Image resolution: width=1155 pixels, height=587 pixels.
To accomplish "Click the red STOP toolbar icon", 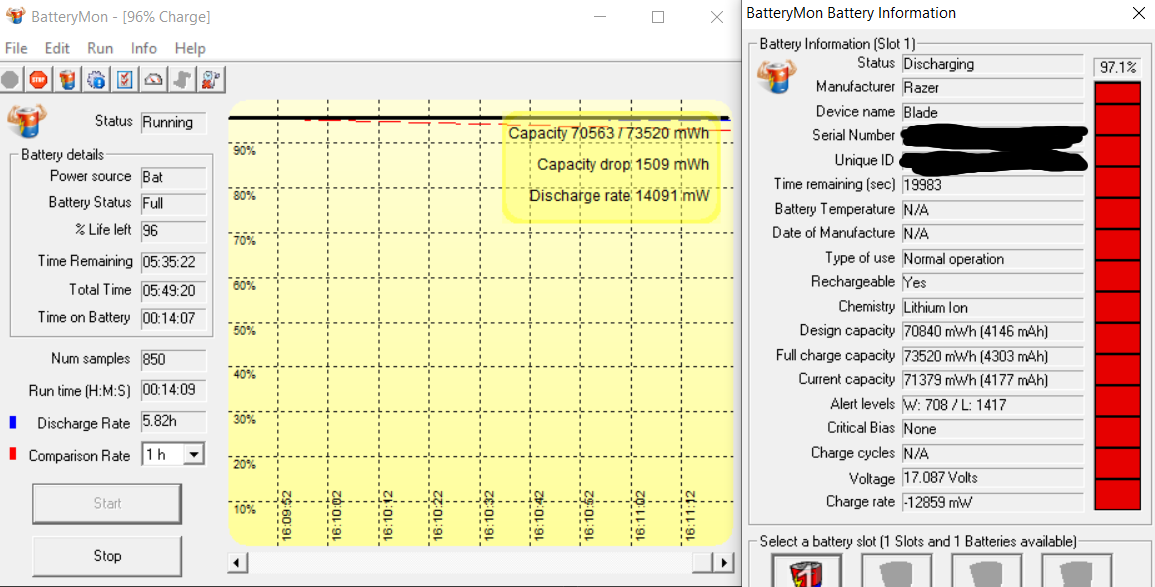I will 38,79.
